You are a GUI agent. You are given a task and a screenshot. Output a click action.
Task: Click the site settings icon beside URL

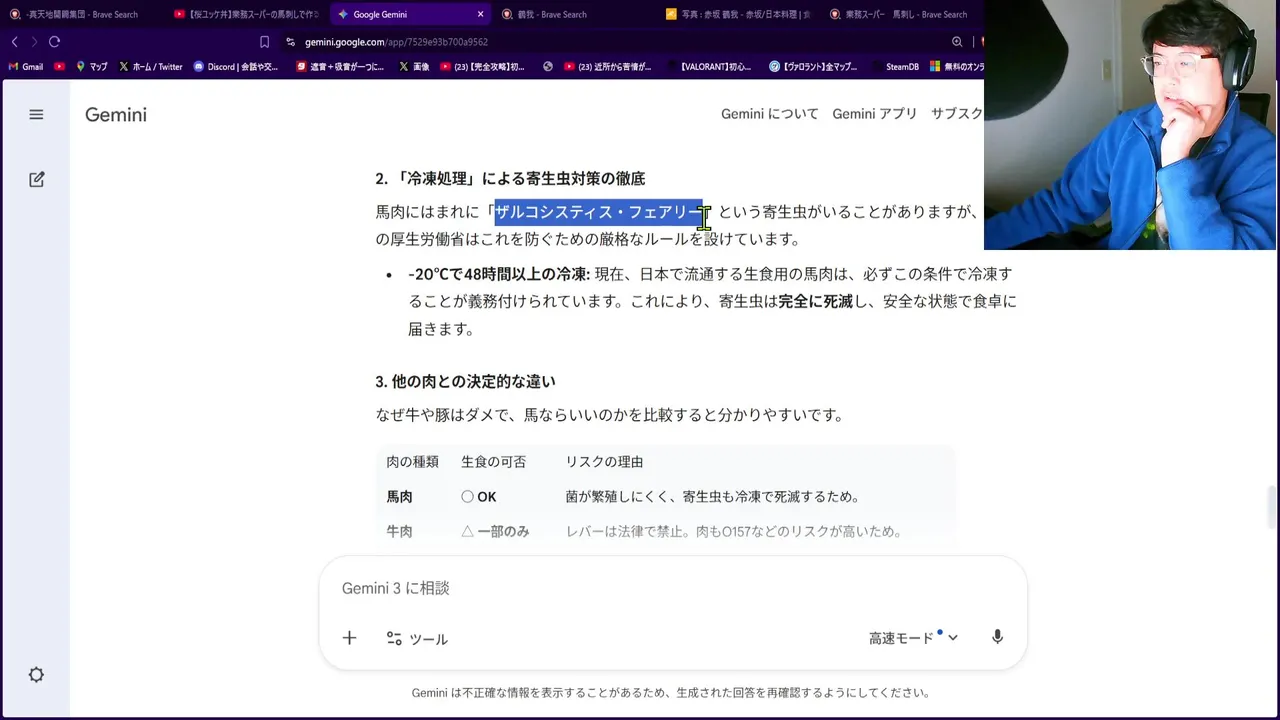(290, 42)
